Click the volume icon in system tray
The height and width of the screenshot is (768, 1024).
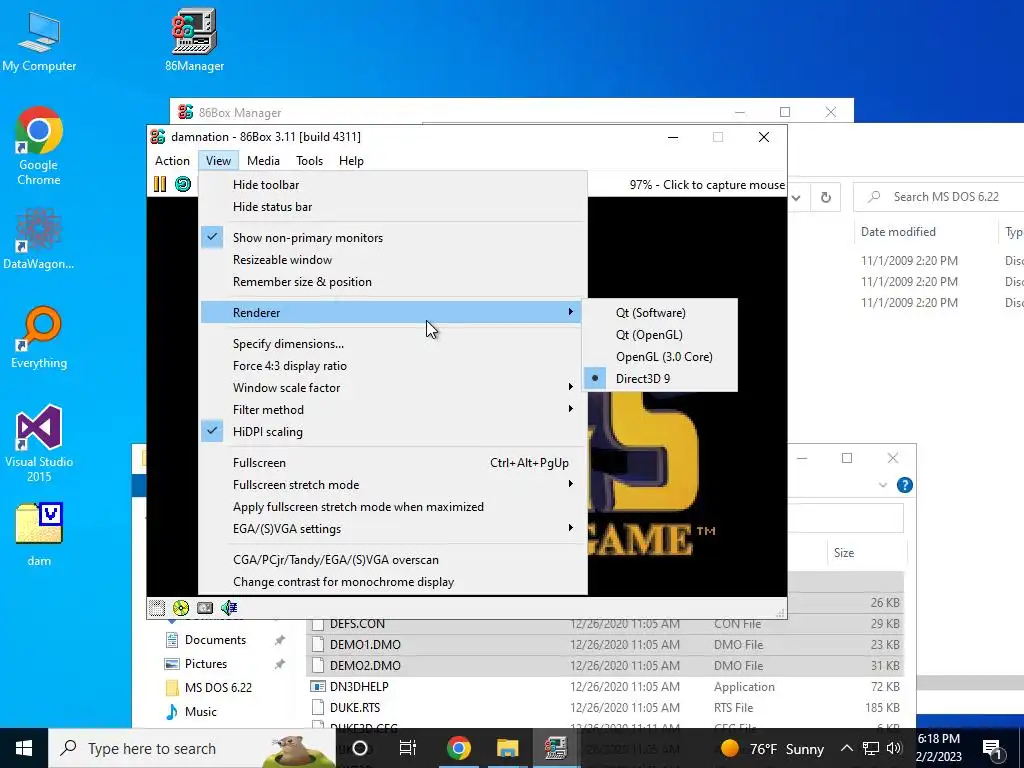coord(894,748)
